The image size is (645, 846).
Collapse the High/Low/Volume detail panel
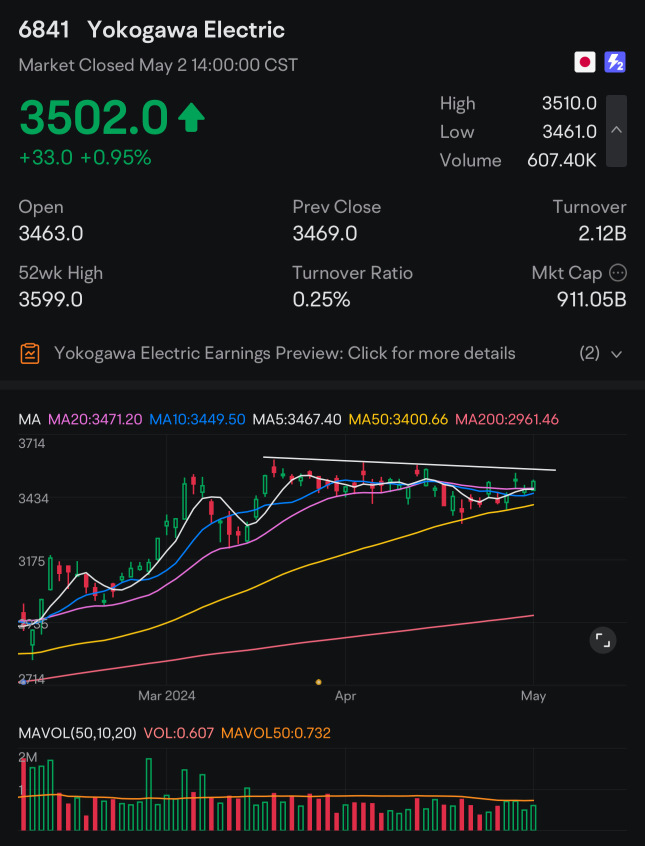pyautogui.click(x=616, y=131)
